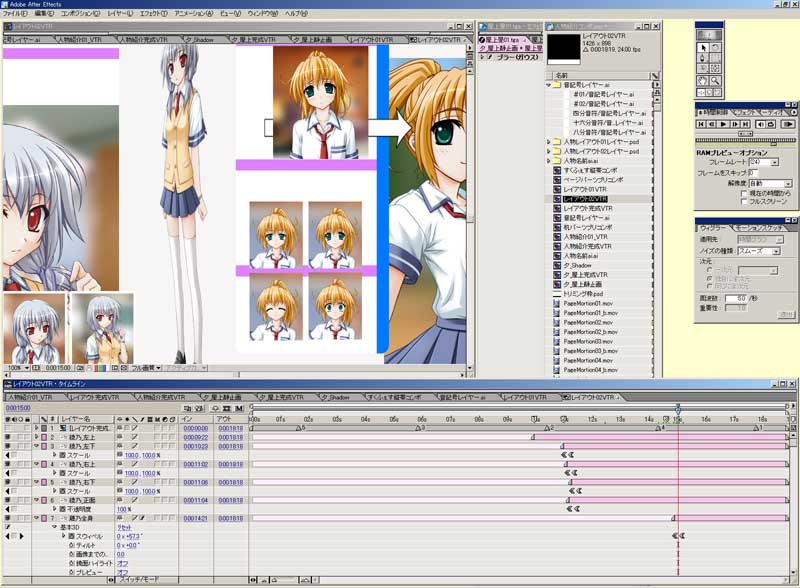
Task: Click layer 7 pink label color square
Action: pos(44,518)
